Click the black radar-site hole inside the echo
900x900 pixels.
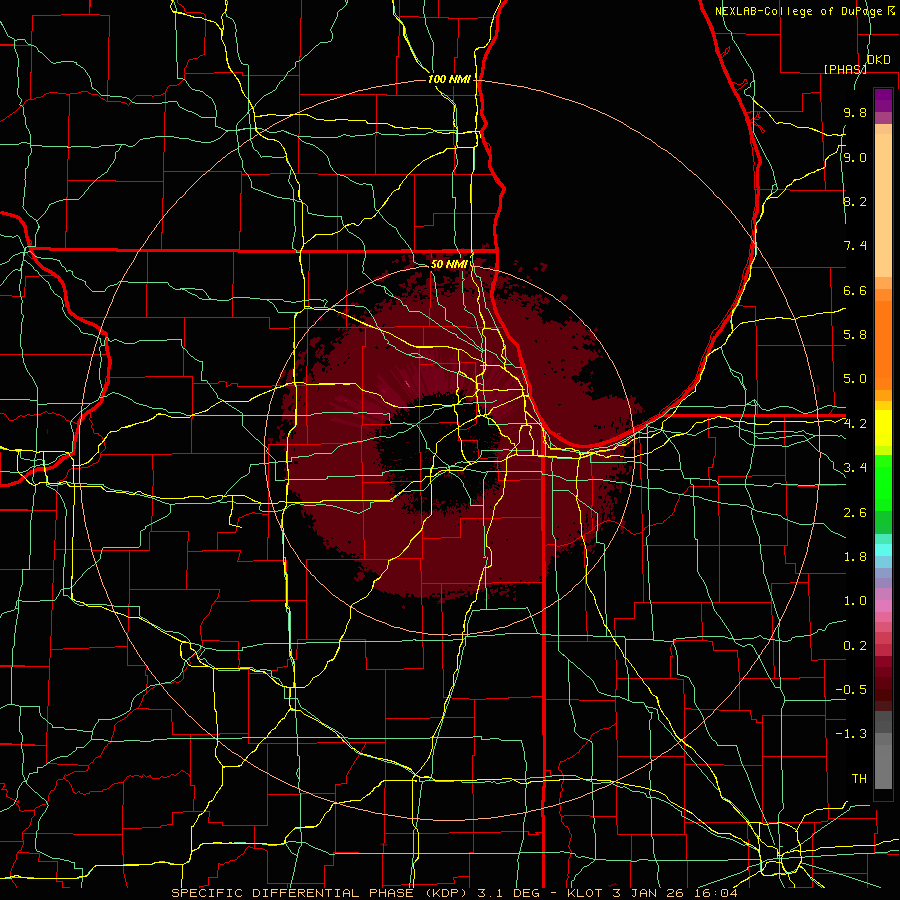(x=442, y=453)
